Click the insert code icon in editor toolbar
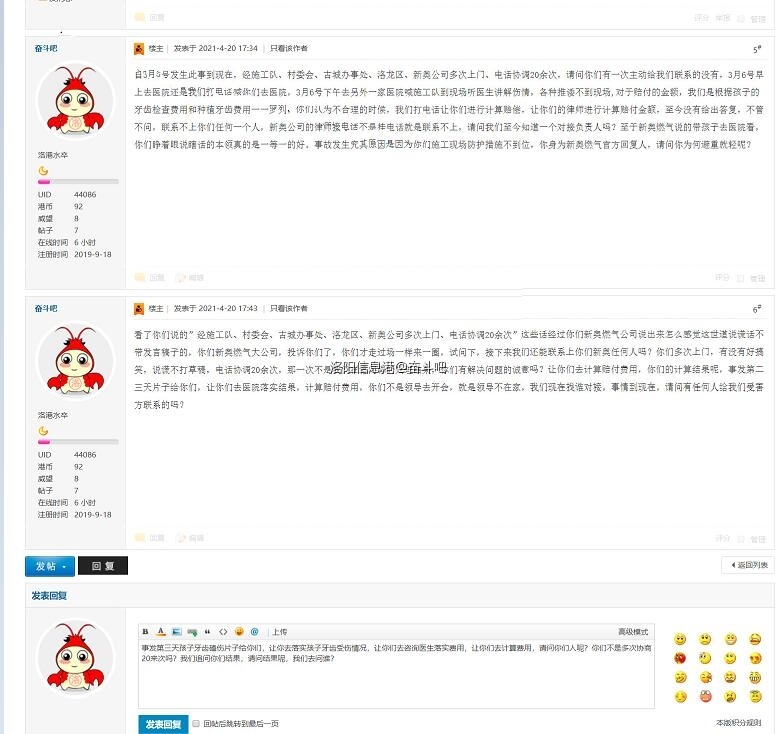The width and height of the screenshot is (776, 734). (x=223, y=632)
